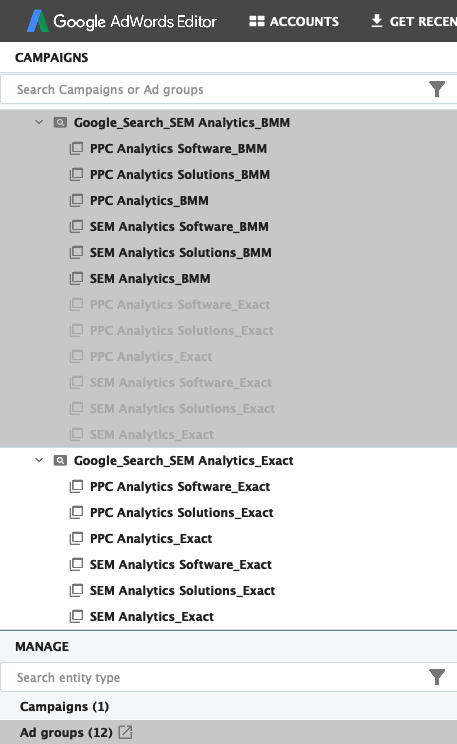
Task: Collapse the Google_Search_SEM Analytics_Exact campaign
Action: [x=39, y=460]
